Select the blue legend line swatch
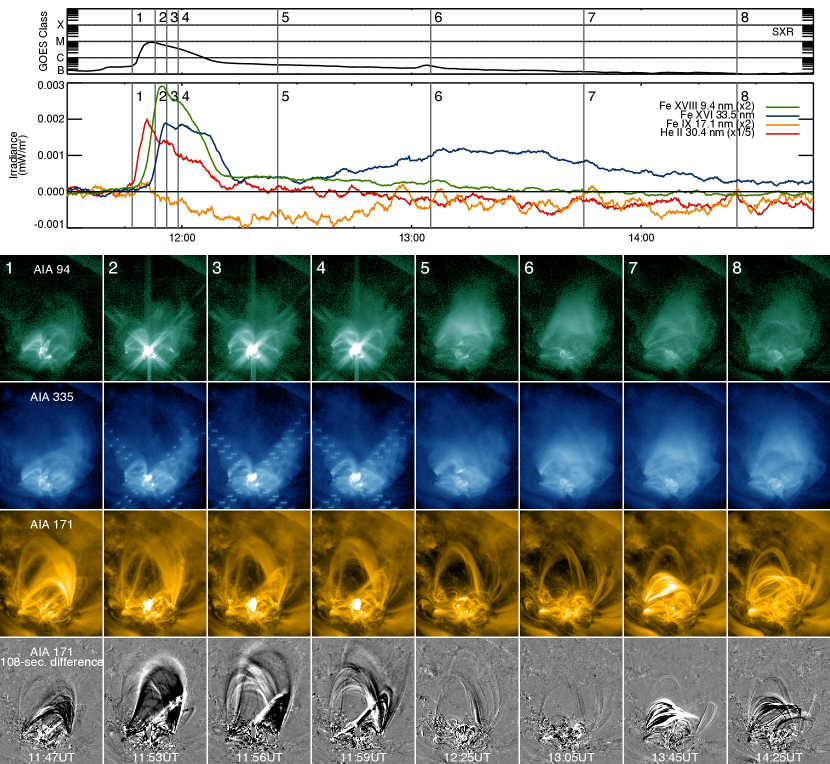 (x=782, y=116)
